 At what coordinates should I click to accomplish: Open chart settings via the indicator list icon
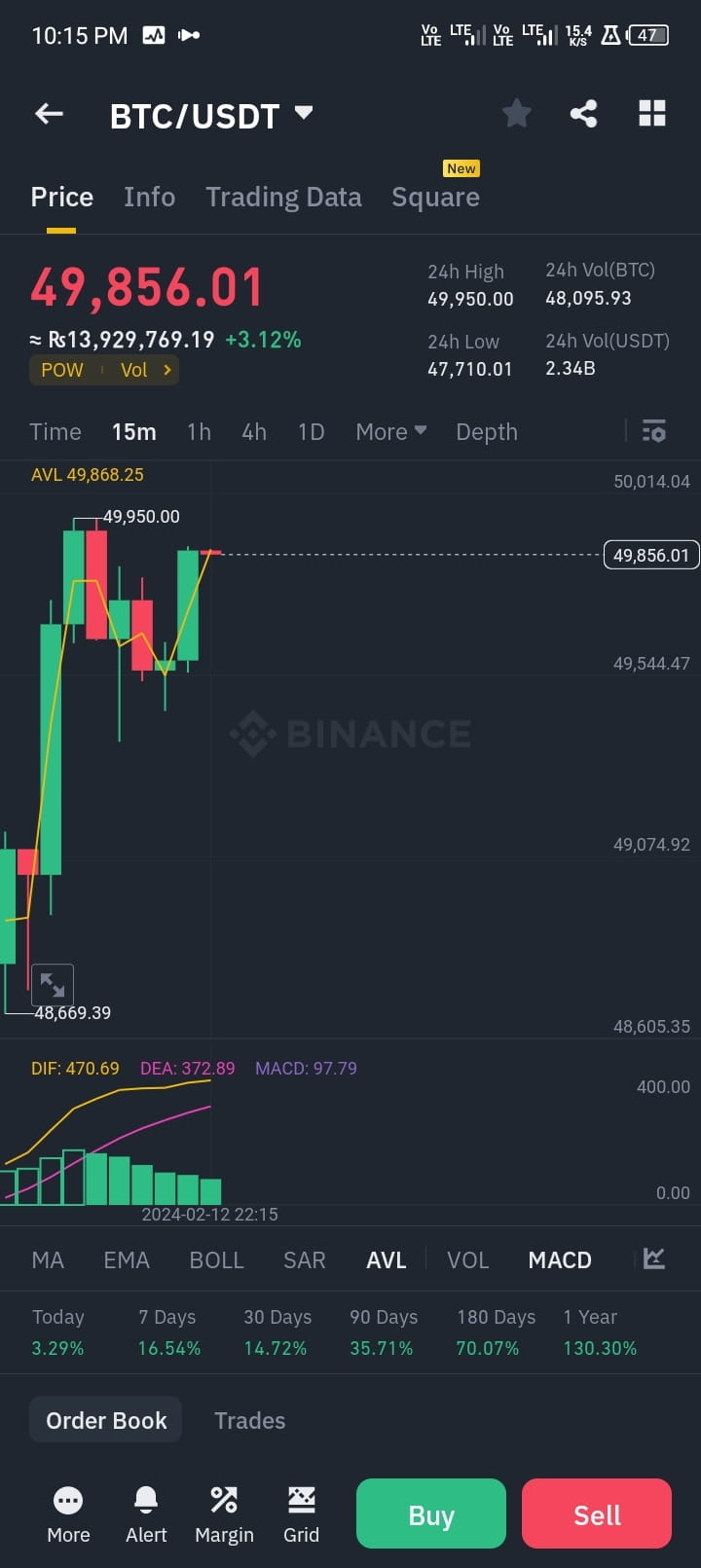click(653, 431)
